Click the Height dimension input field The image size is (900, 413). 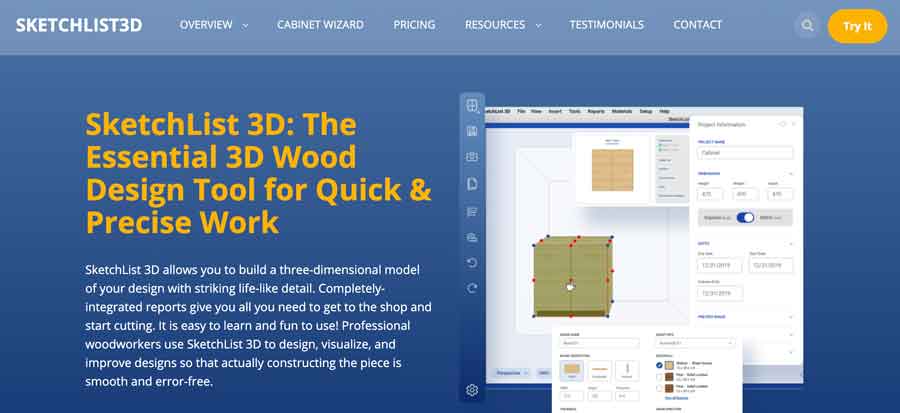[711, 194]
